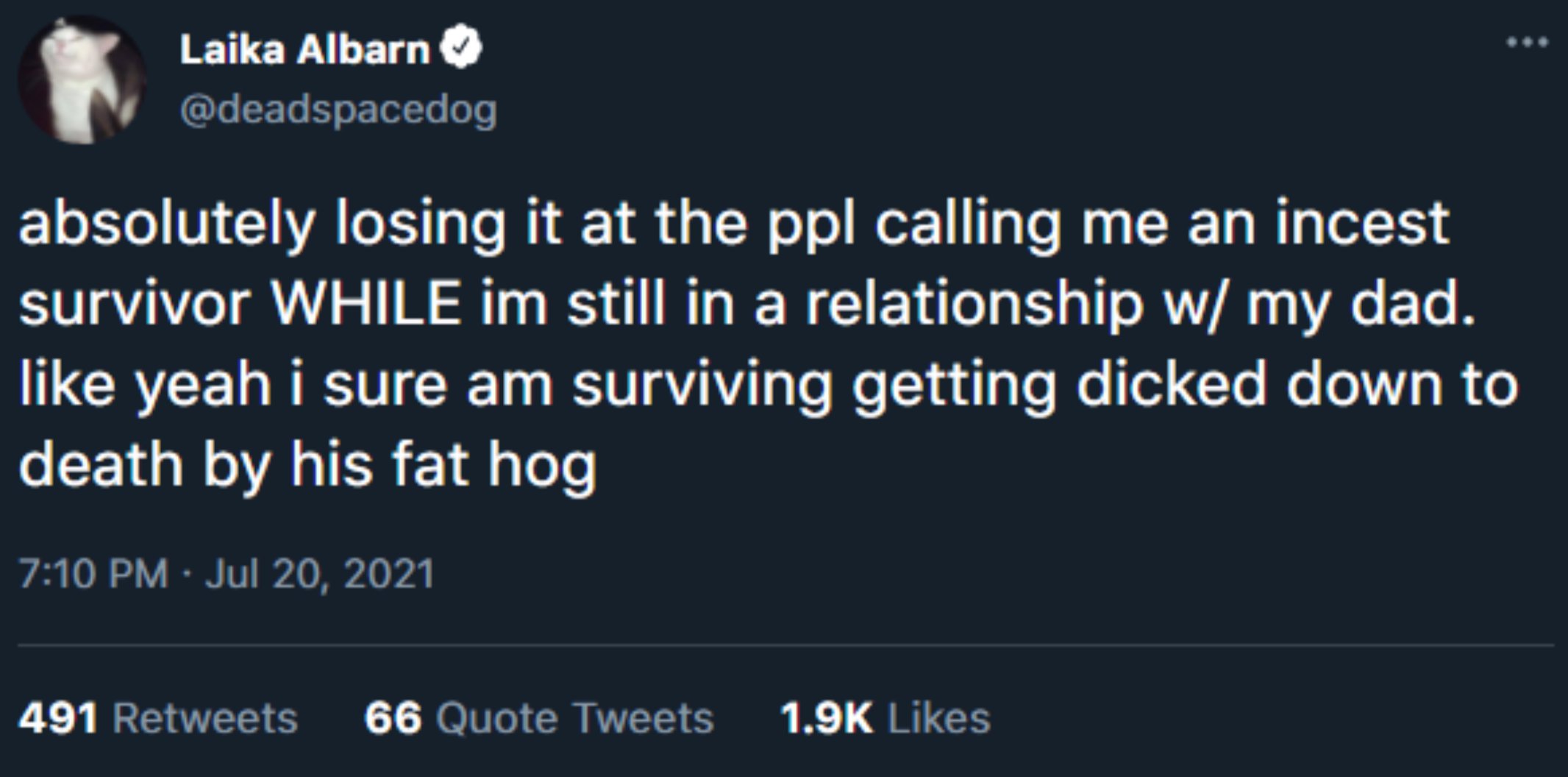This screenshot has width=1568, height=777.
Task: Open the three-dot more options menu
Action: point(1527,43)
